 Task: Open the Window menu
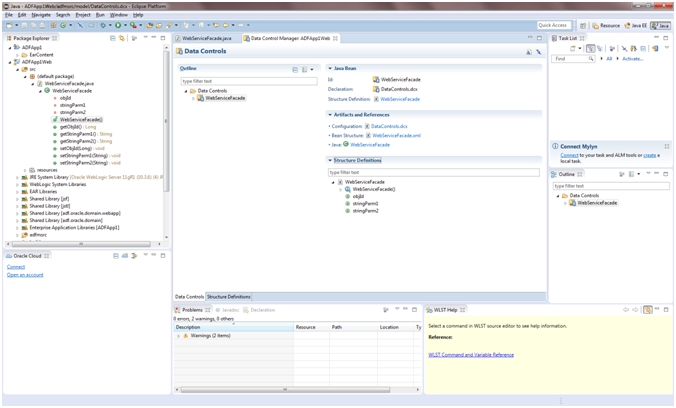click(119, 15)
